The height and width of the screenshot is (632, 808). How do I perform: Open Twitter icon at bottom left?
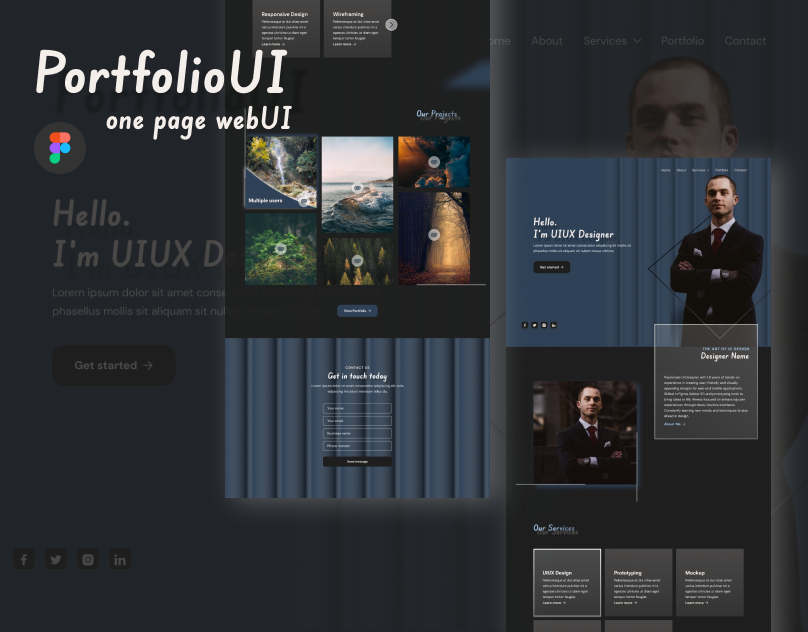click(56, 559)
